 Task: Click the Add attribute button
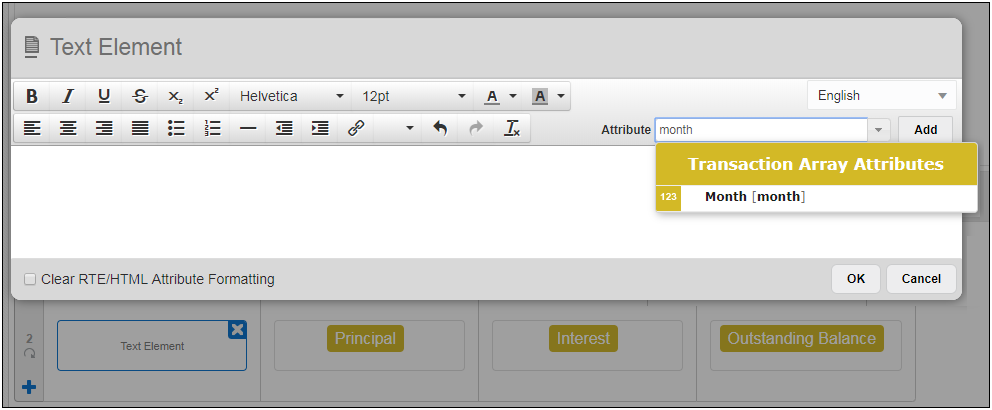925,130
